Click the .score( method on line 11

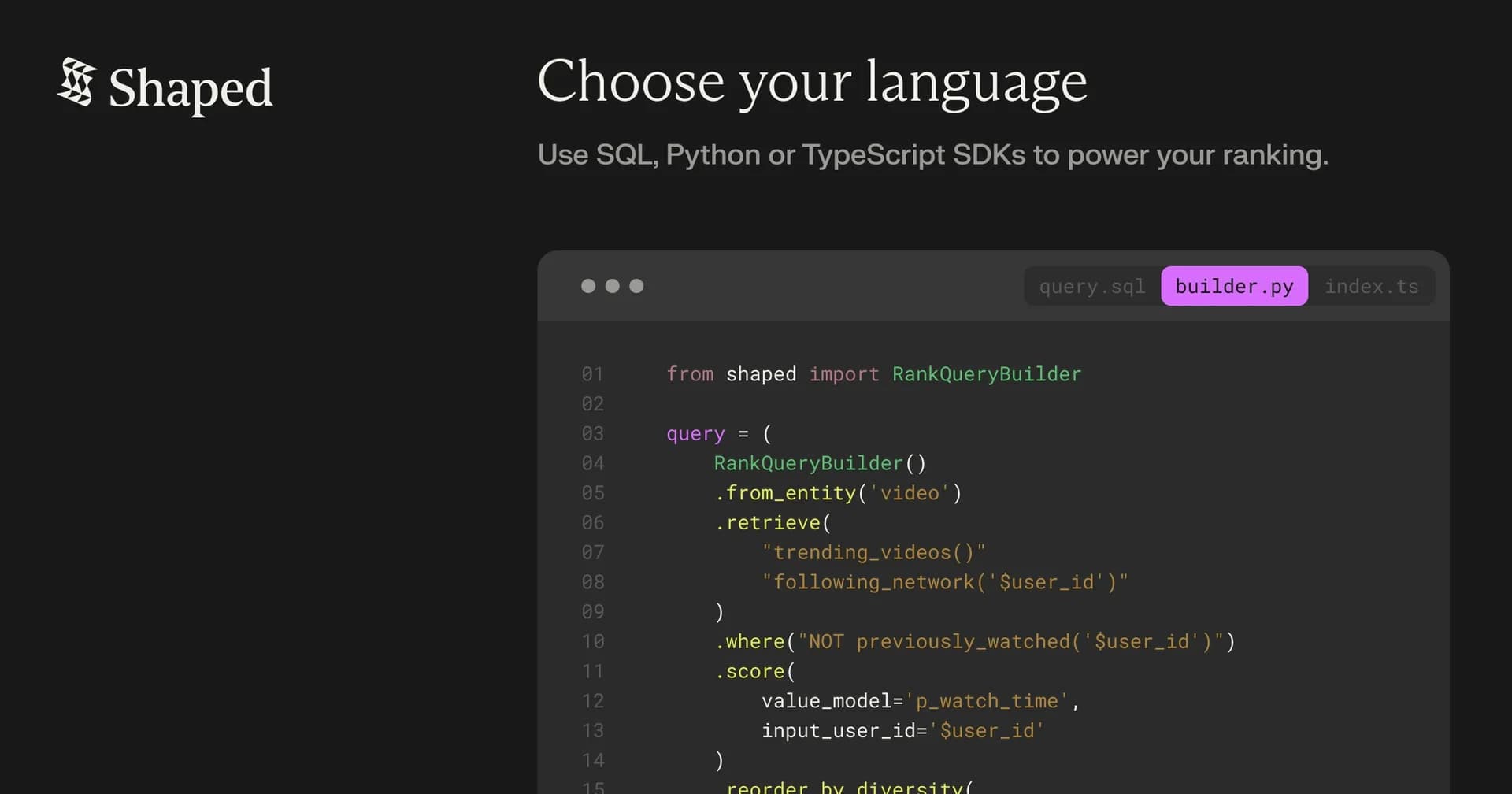[x=754, y=671]
